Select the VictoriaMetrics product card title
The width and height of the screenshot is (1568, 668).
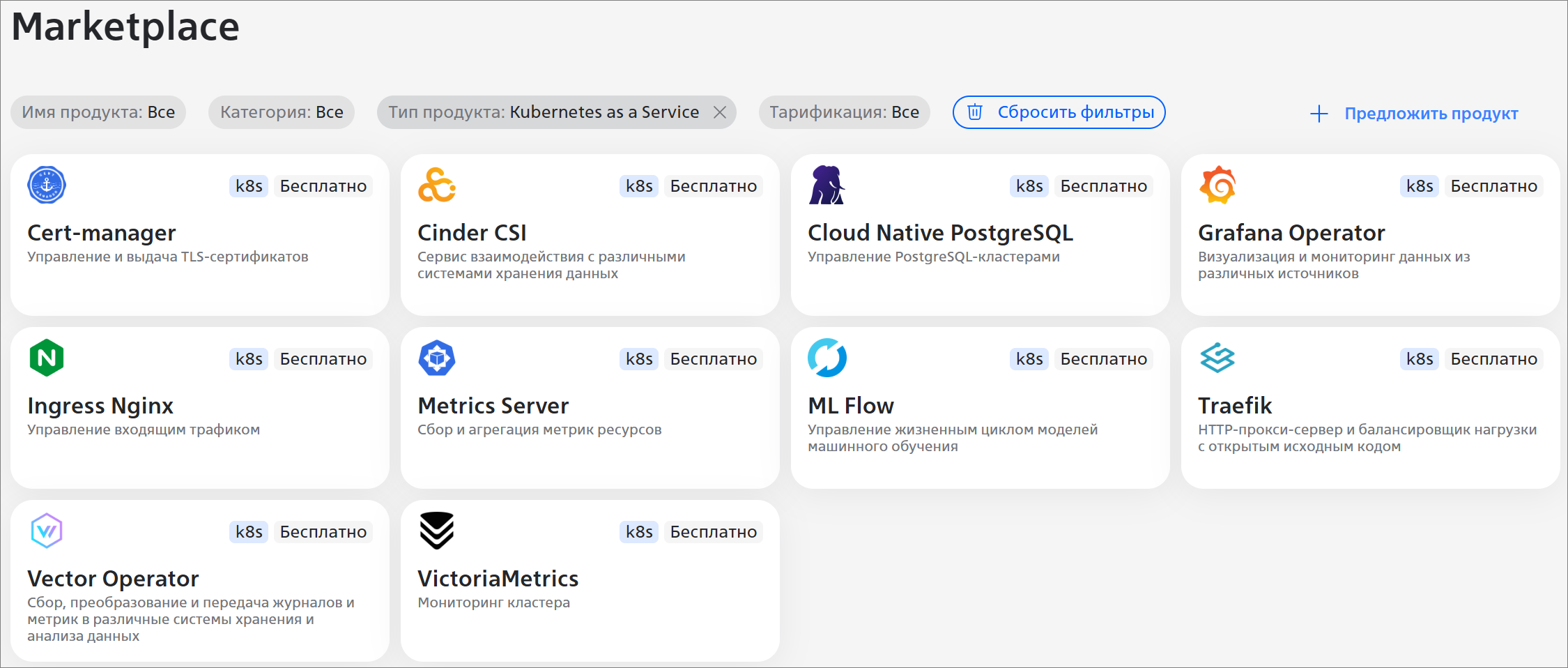click(x=498, y=579)
